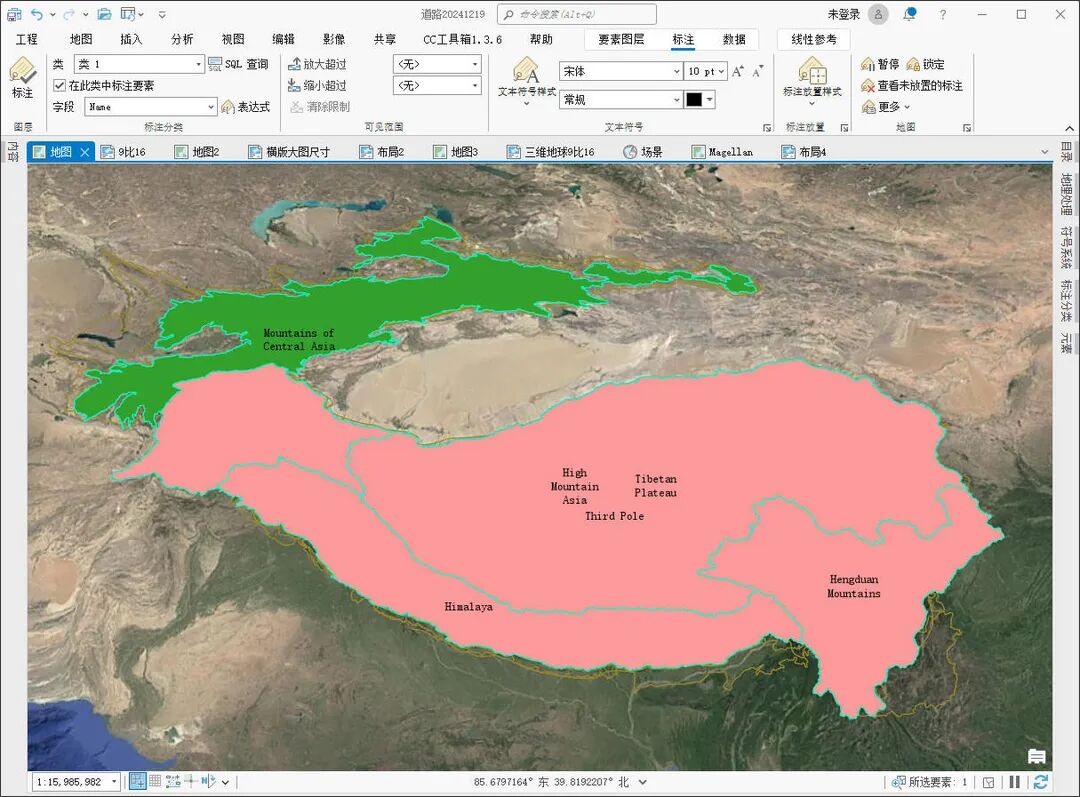Switch to the 三维地球9比16 tab

pos(551,152)
